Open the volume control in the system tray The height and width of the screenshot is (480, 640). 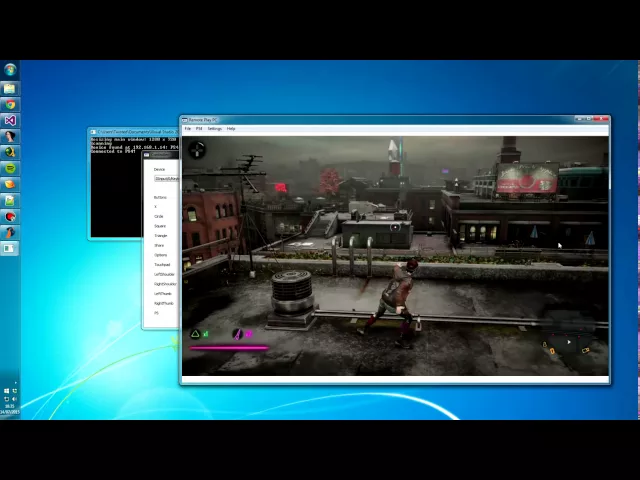(14, 399)
